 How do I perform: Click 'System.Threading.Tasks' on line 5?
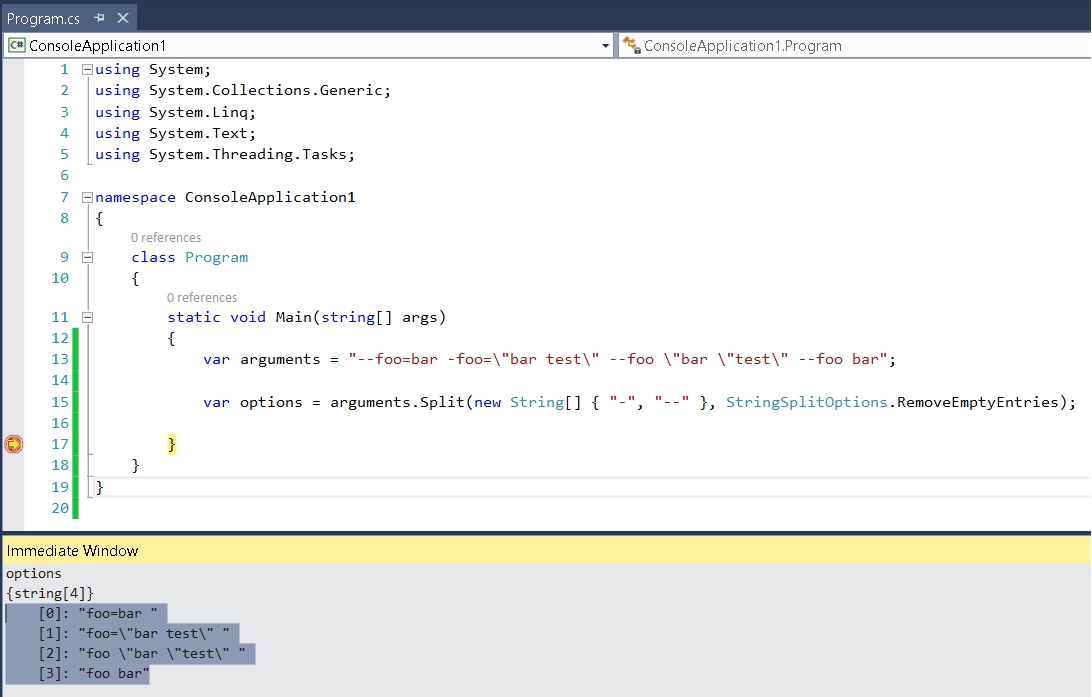[247, 154]
